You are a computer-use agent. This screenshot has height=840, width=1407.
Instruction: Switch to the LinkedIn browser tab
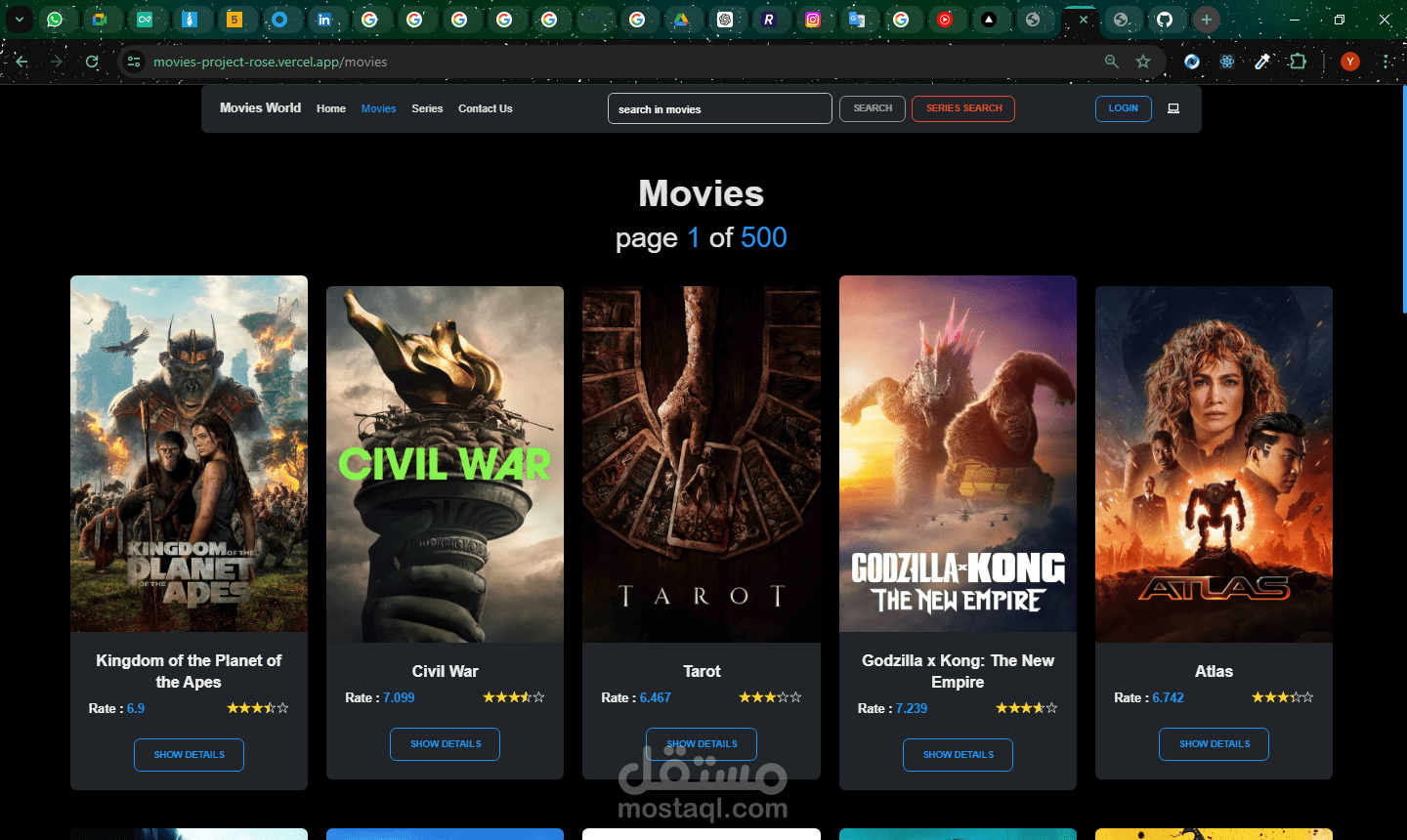[324, 19]
